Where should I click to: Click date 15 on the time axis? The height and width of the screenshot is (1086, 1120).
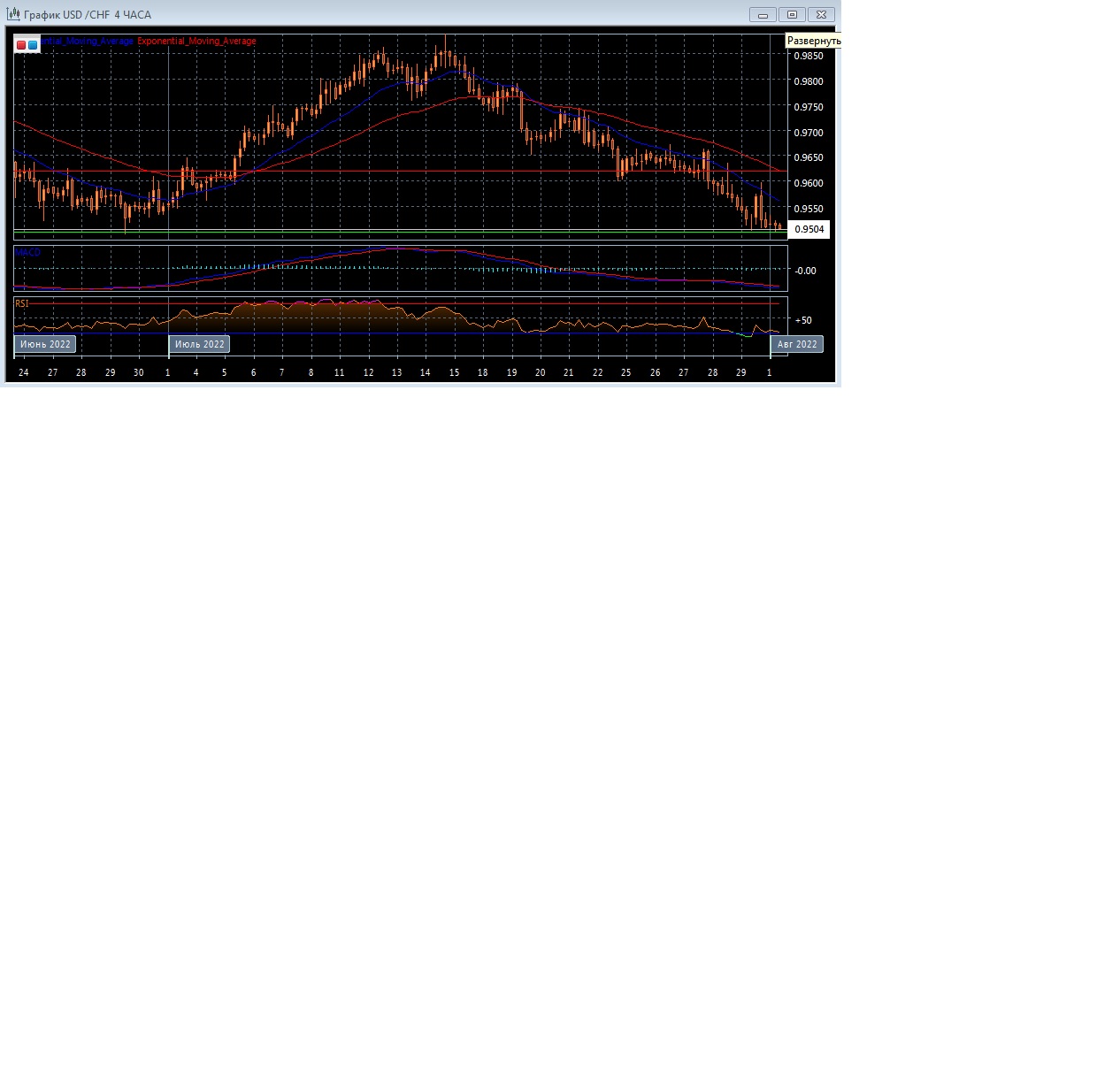pyautogui.click(x=454, y=373)
